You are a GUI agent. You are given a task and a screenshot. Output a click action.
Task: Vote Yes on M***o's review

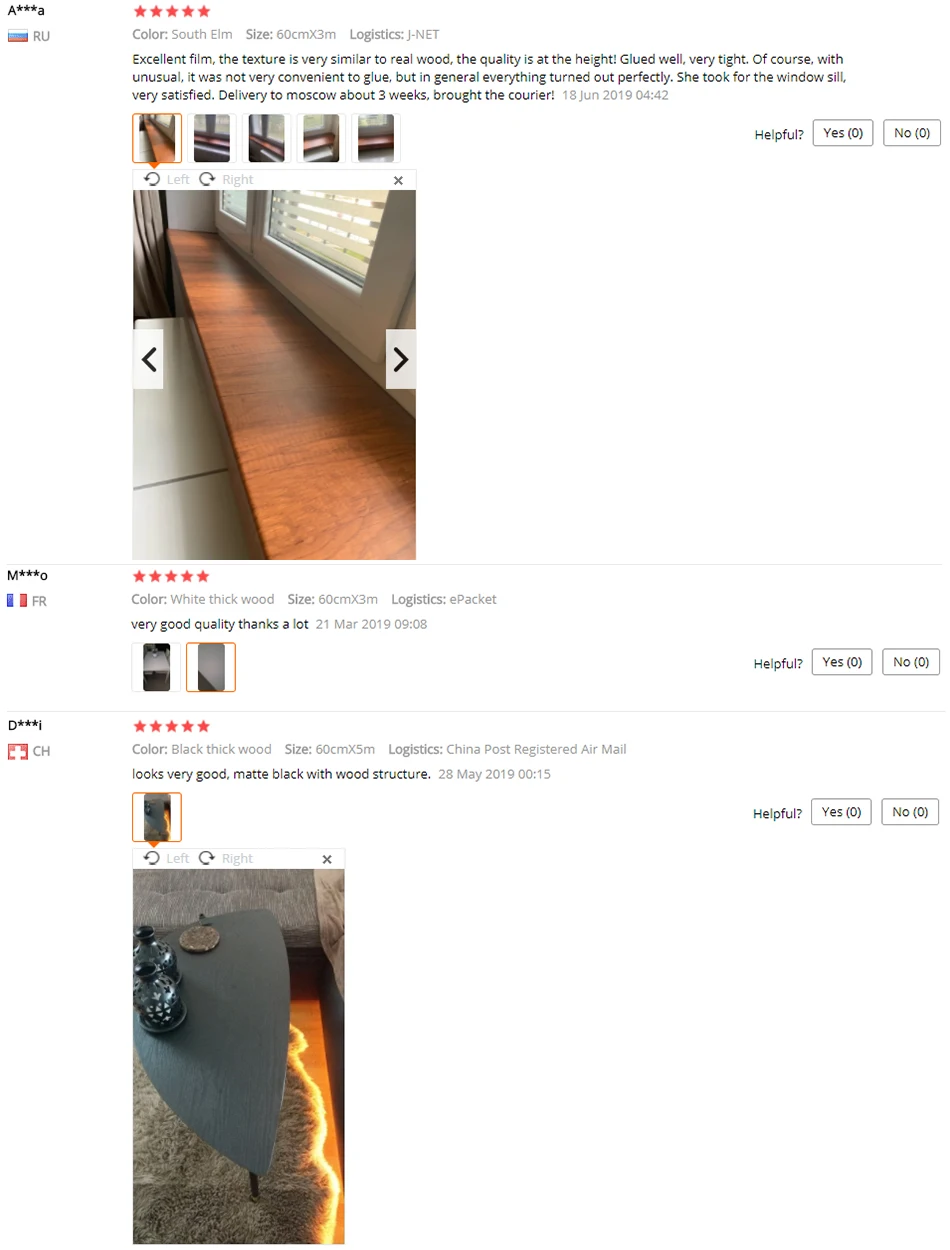coord(842,662)
